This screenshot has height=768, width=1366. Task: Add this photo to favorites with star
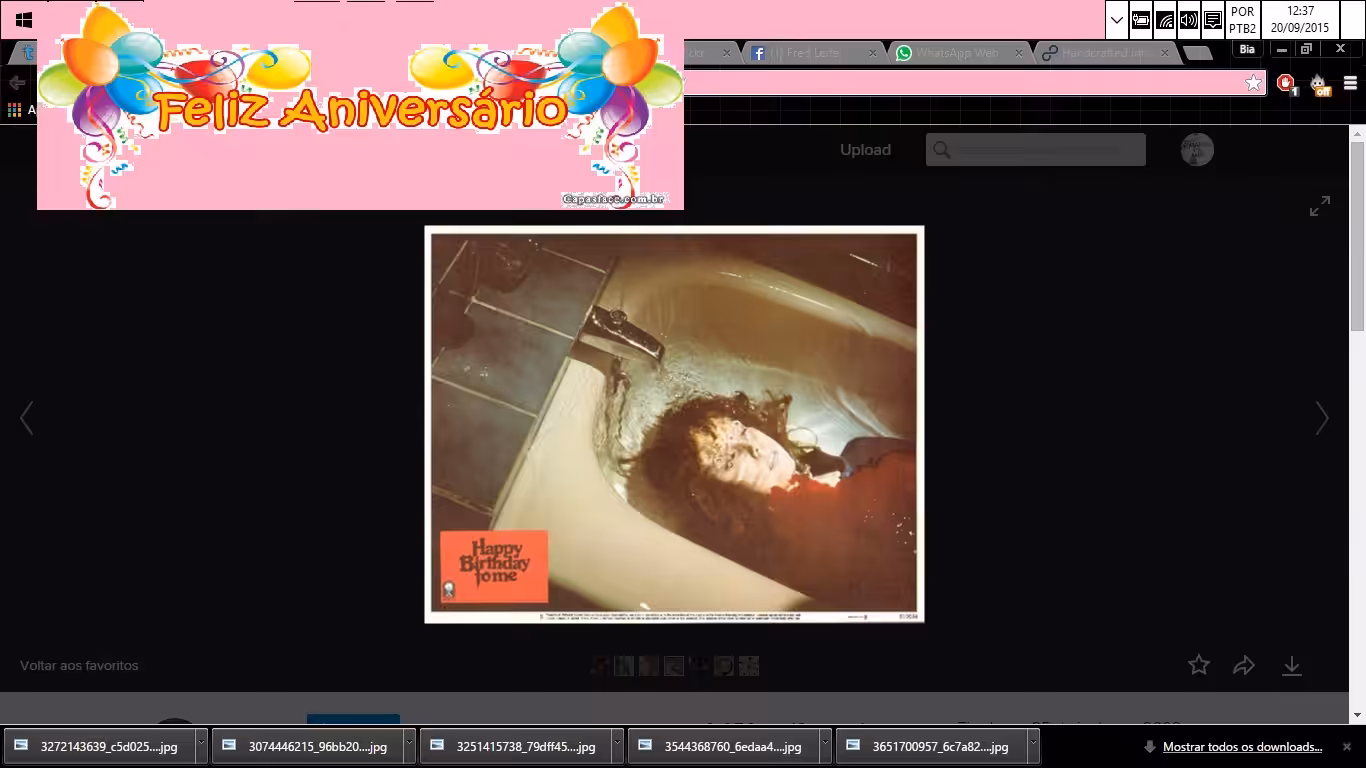[1199, 665]
